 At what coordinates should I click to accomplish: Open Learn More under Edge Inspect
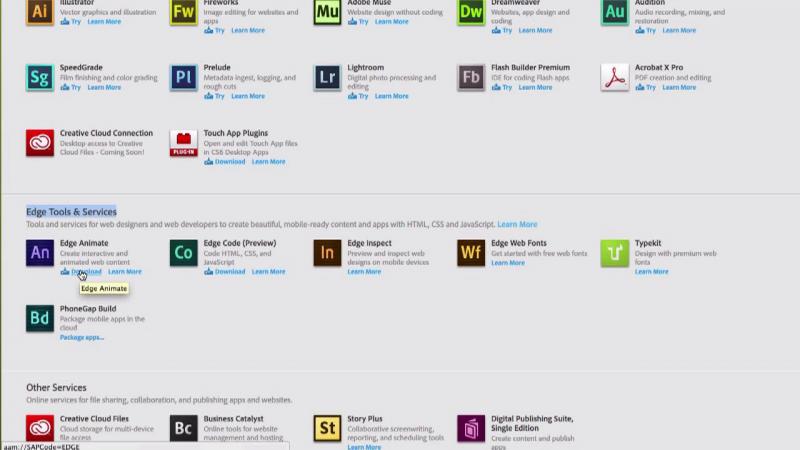[364, 272]
